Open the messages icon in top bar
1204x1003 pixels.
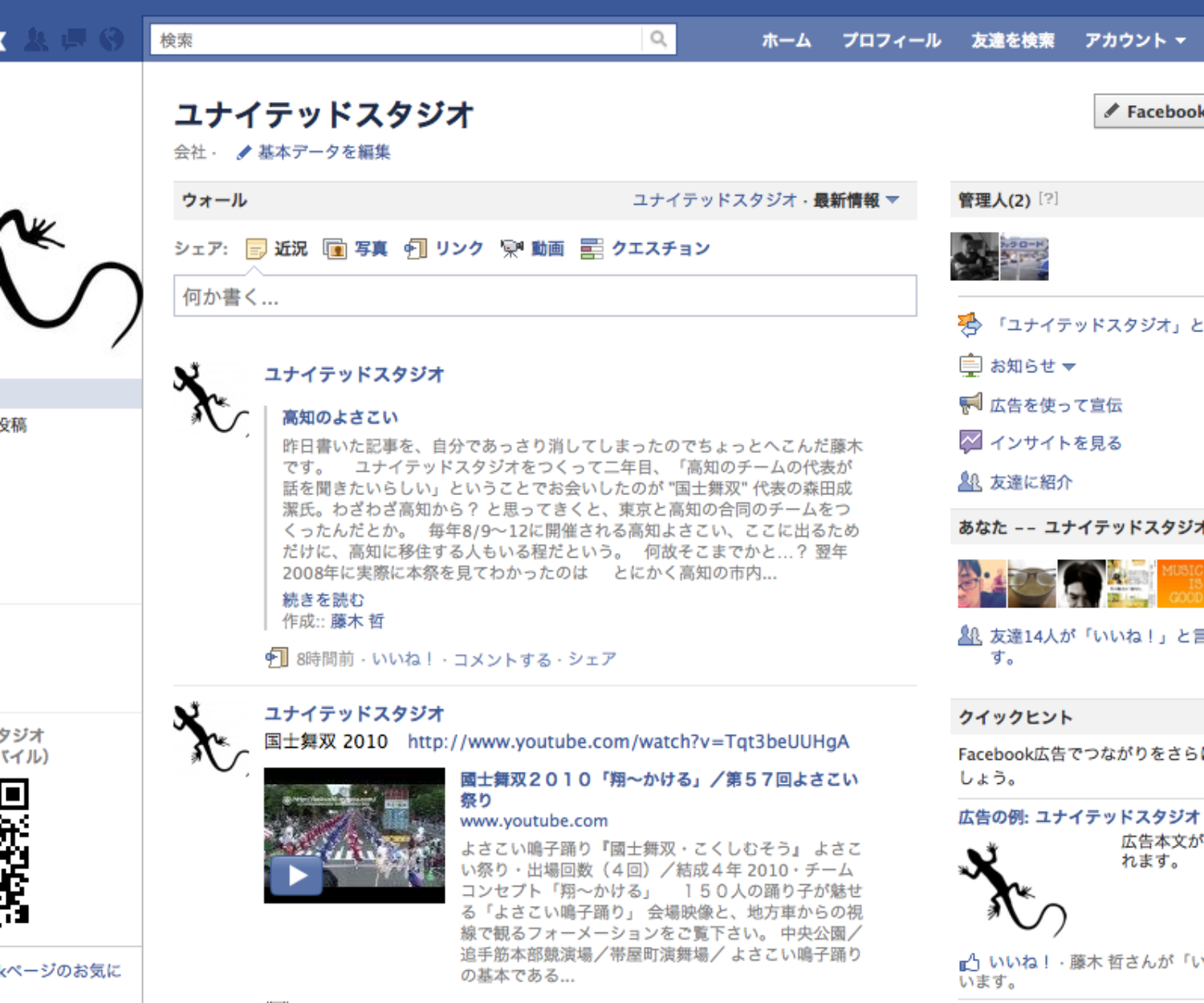(x=74, y=39)
